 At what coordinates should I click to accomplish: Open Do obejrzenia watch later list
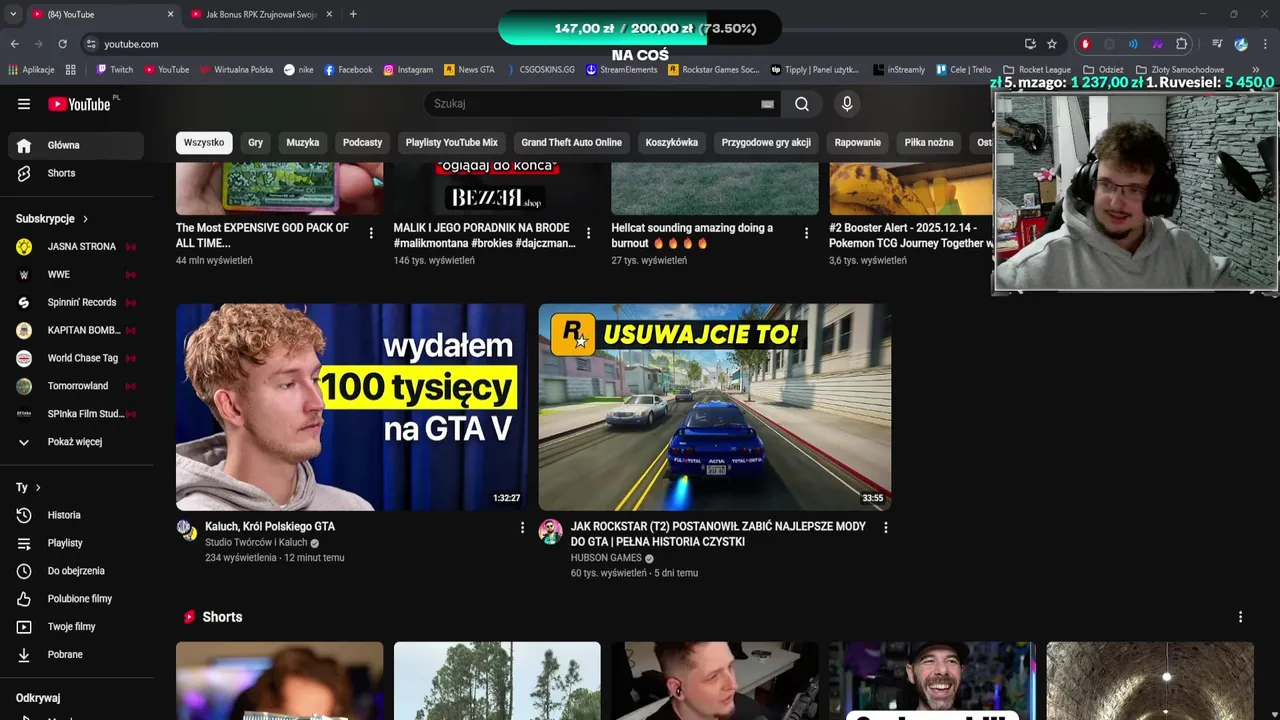point(76,571)
